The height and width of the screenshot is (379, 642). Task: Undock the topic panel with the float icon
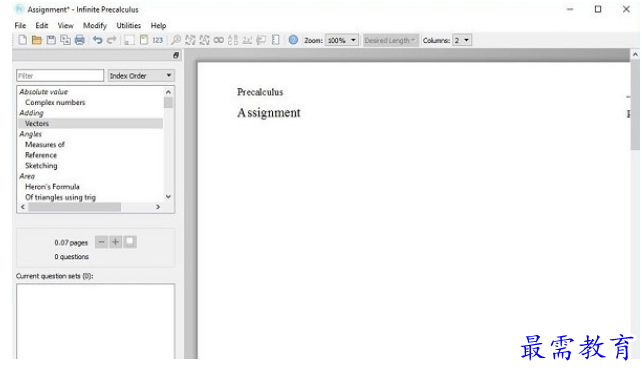[x=176, y=55]
